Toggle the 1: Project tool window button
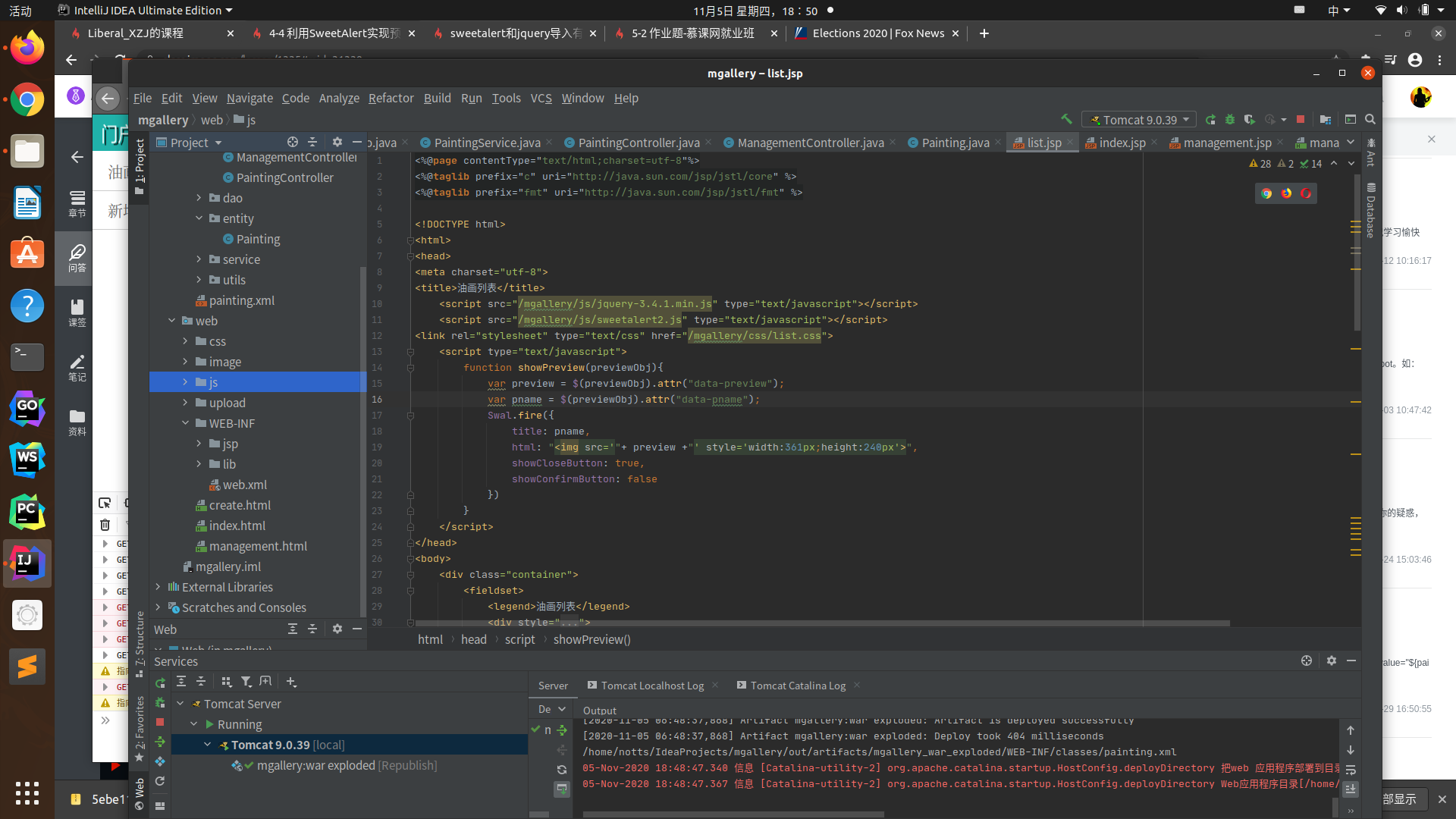 (x=140, y=166)
